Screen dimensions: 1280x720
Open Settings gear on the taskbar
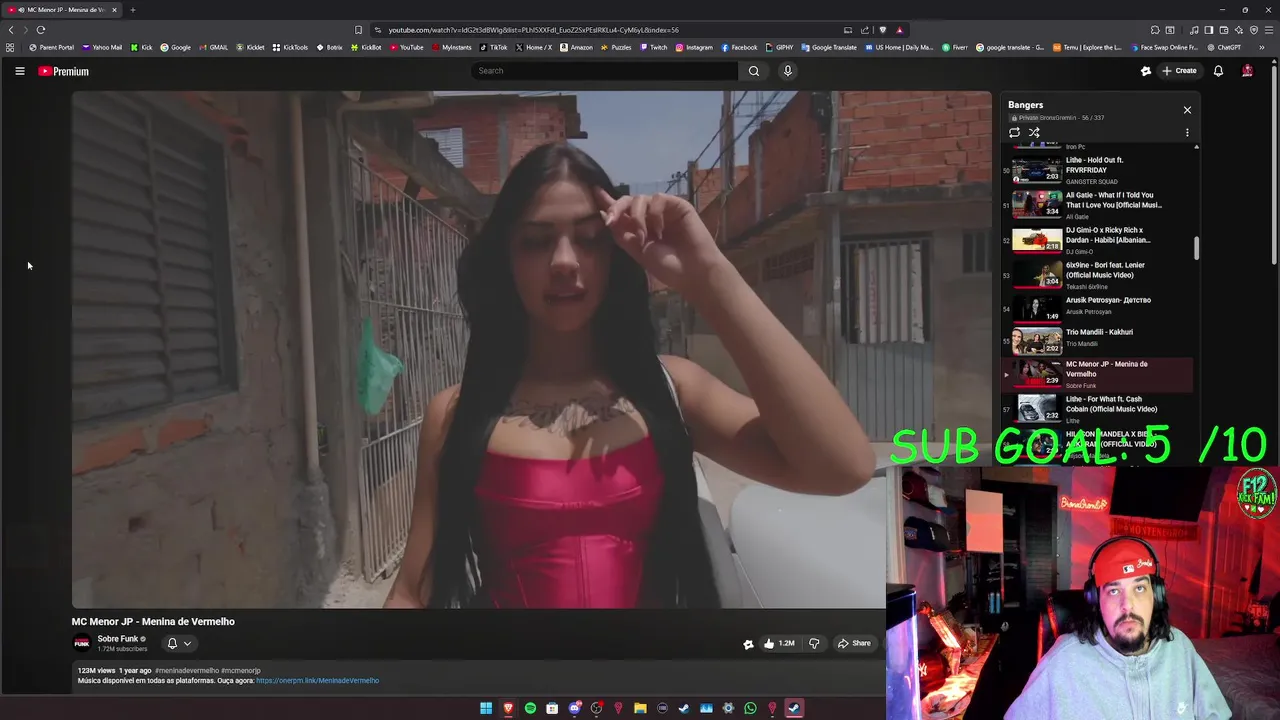pos(728,708)
